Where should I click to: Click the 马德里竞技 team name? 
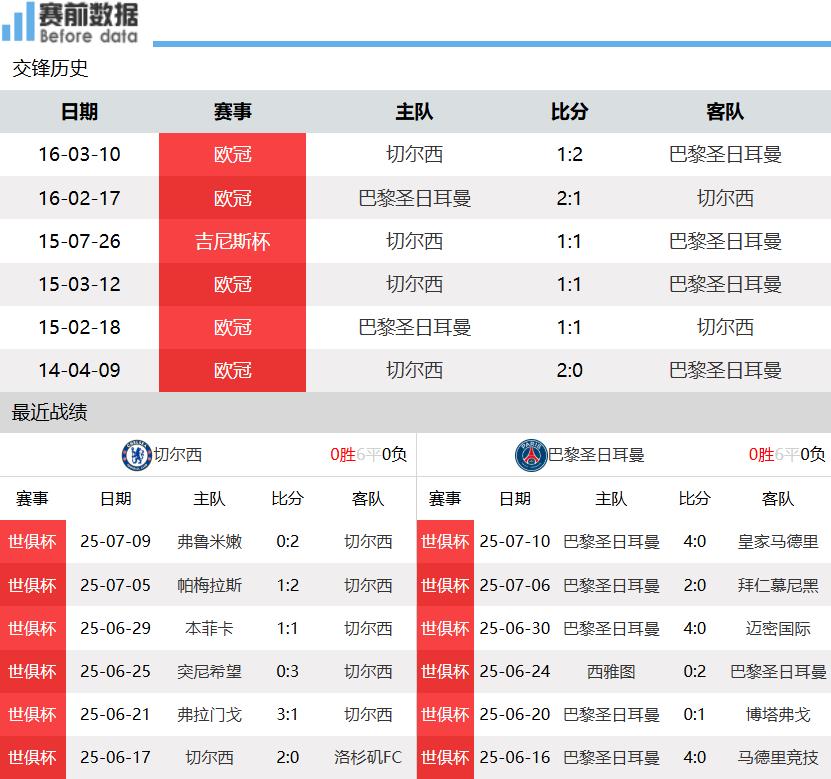[x=777, y=757]
